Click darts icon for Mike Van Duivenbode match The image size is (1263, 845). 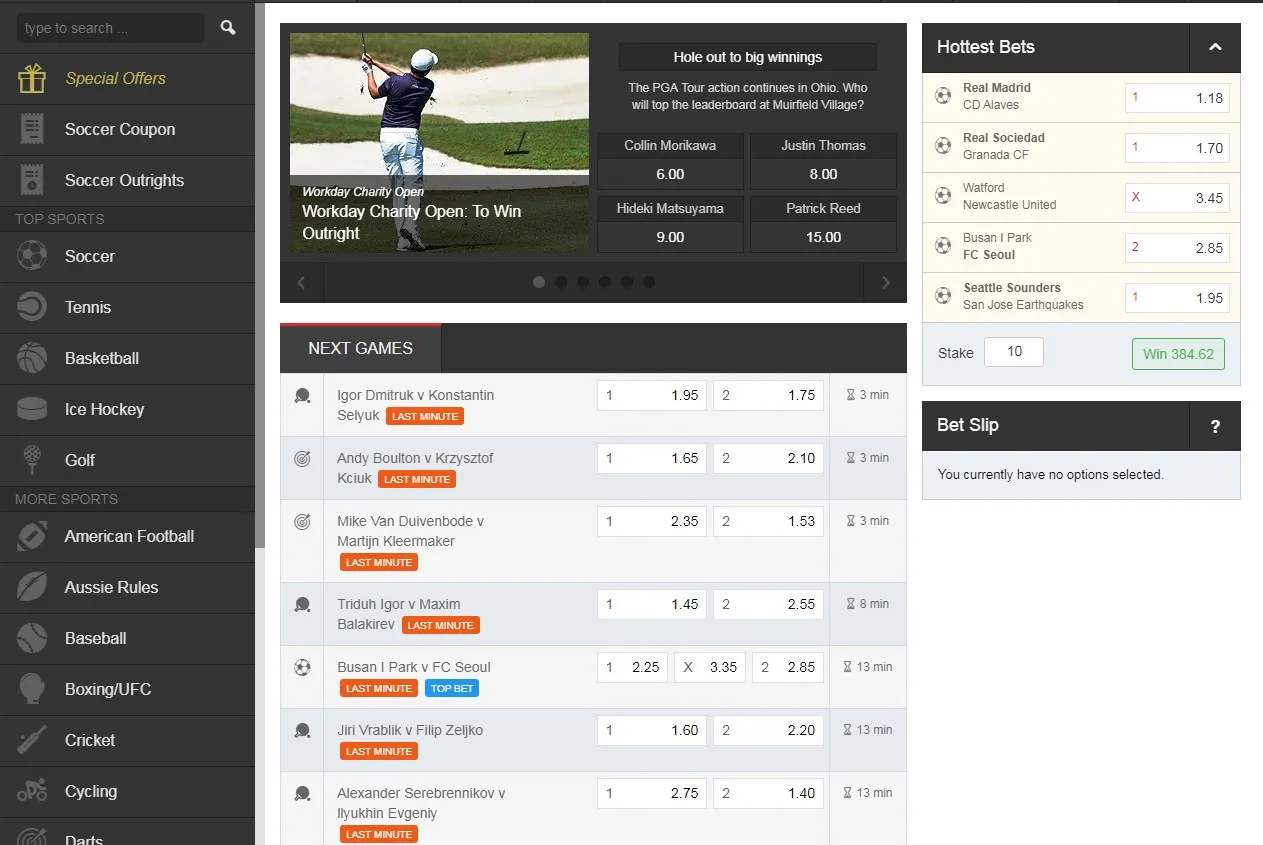[302, 521]
